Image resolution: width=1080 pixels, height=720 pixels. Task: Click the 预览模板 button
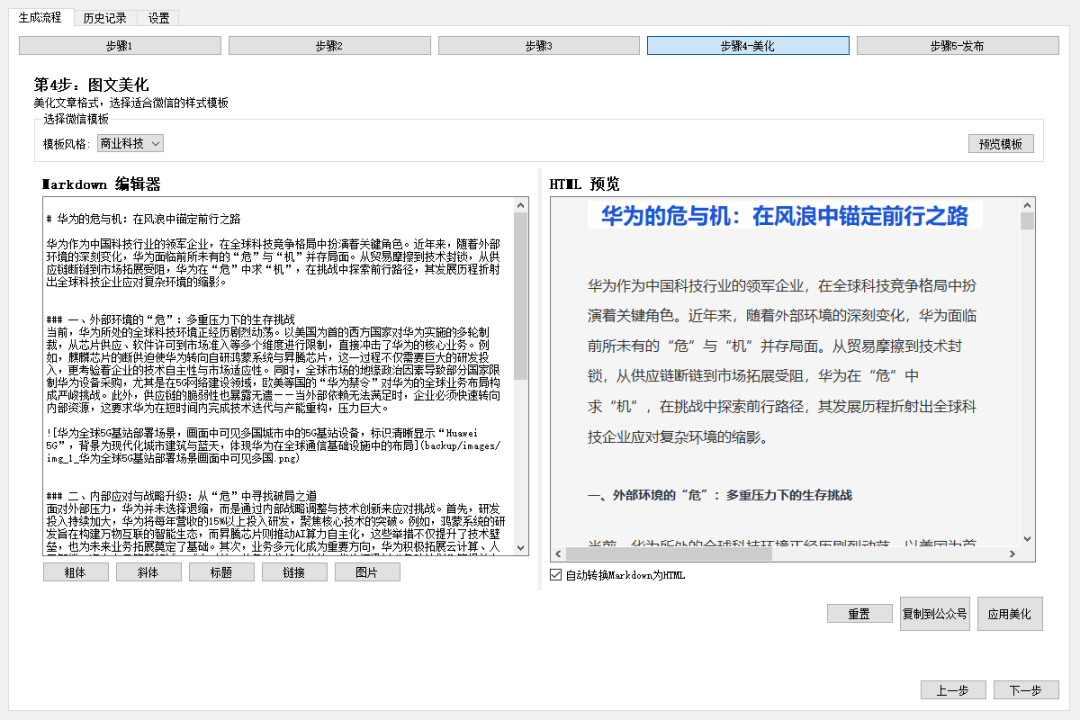tap(1001, 143)
